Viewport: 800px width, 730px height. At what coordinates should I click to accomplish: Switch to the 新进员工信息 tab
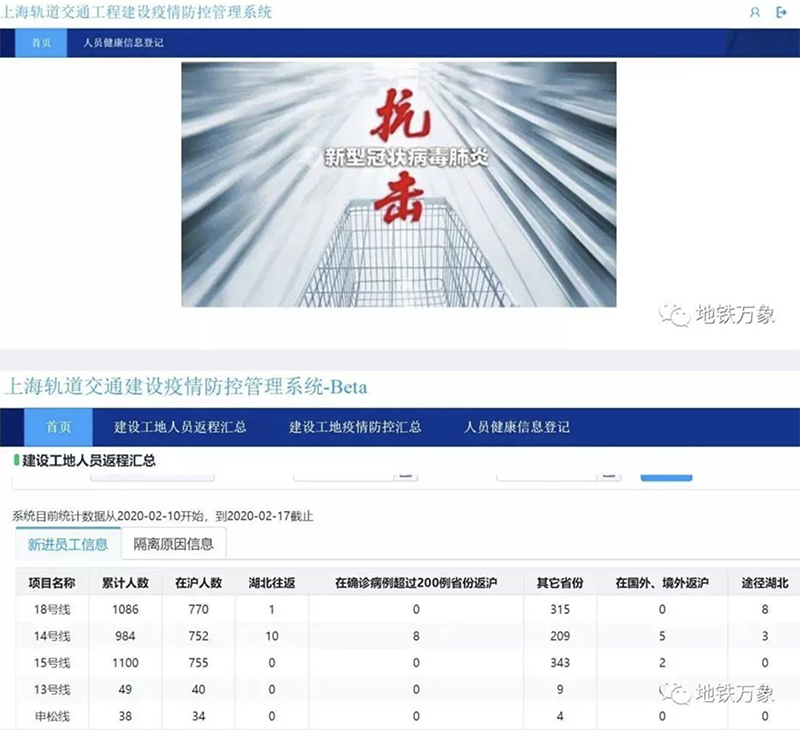tap(68, 544)
